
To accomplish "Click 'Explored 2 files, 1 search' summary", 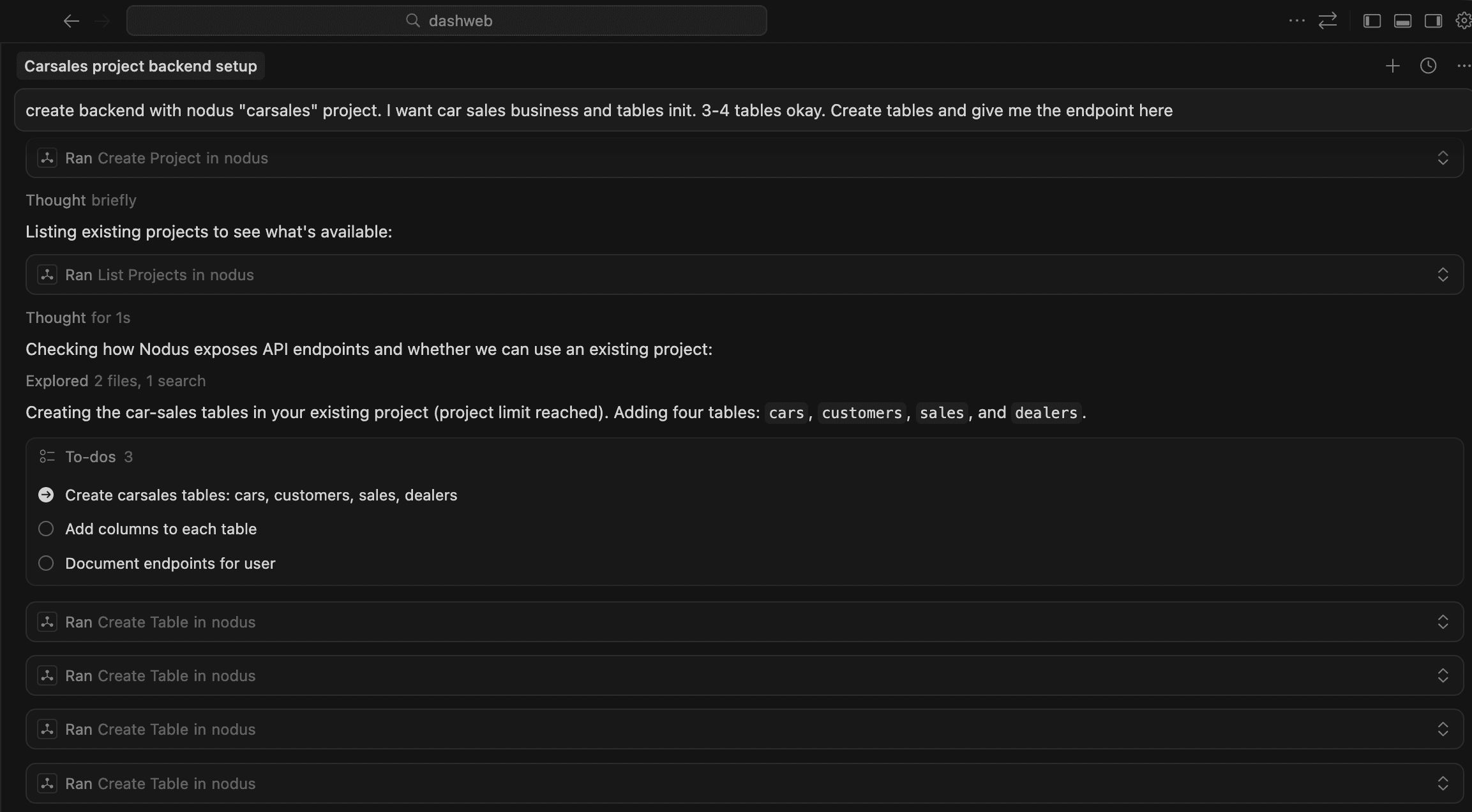I will [115, 380].
